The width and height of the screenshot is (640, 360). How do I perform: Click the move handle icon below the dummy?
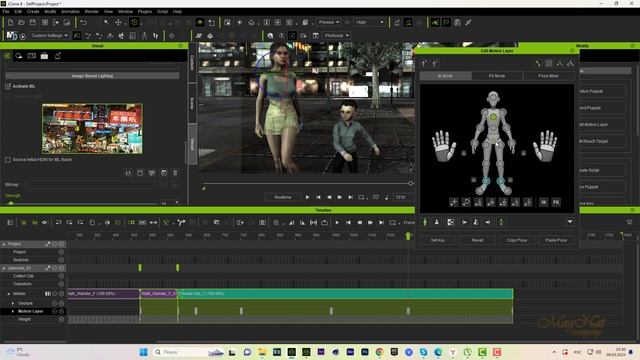[453, 202]
